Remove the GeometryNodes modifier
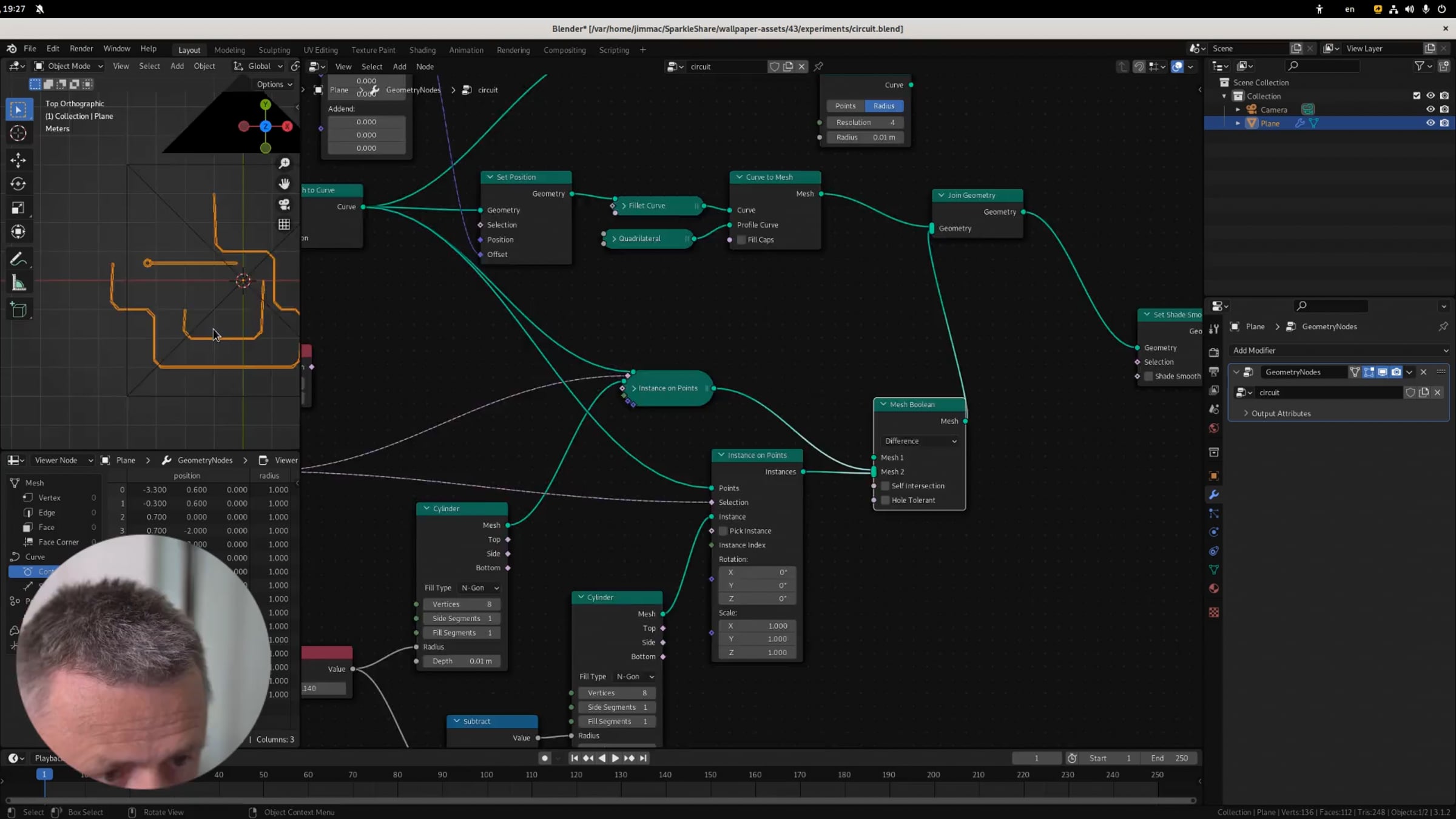 [1424, 372]
